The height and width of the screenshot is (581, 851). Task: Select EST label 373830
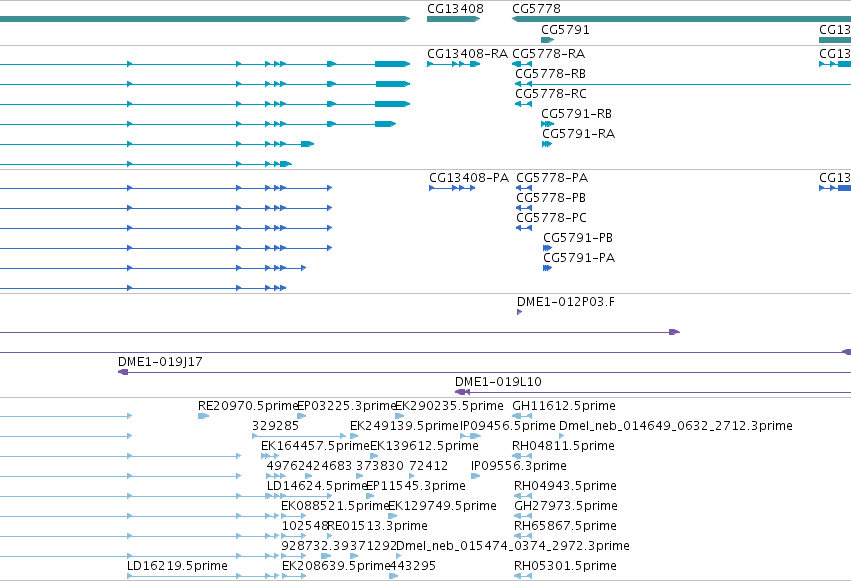380,466
